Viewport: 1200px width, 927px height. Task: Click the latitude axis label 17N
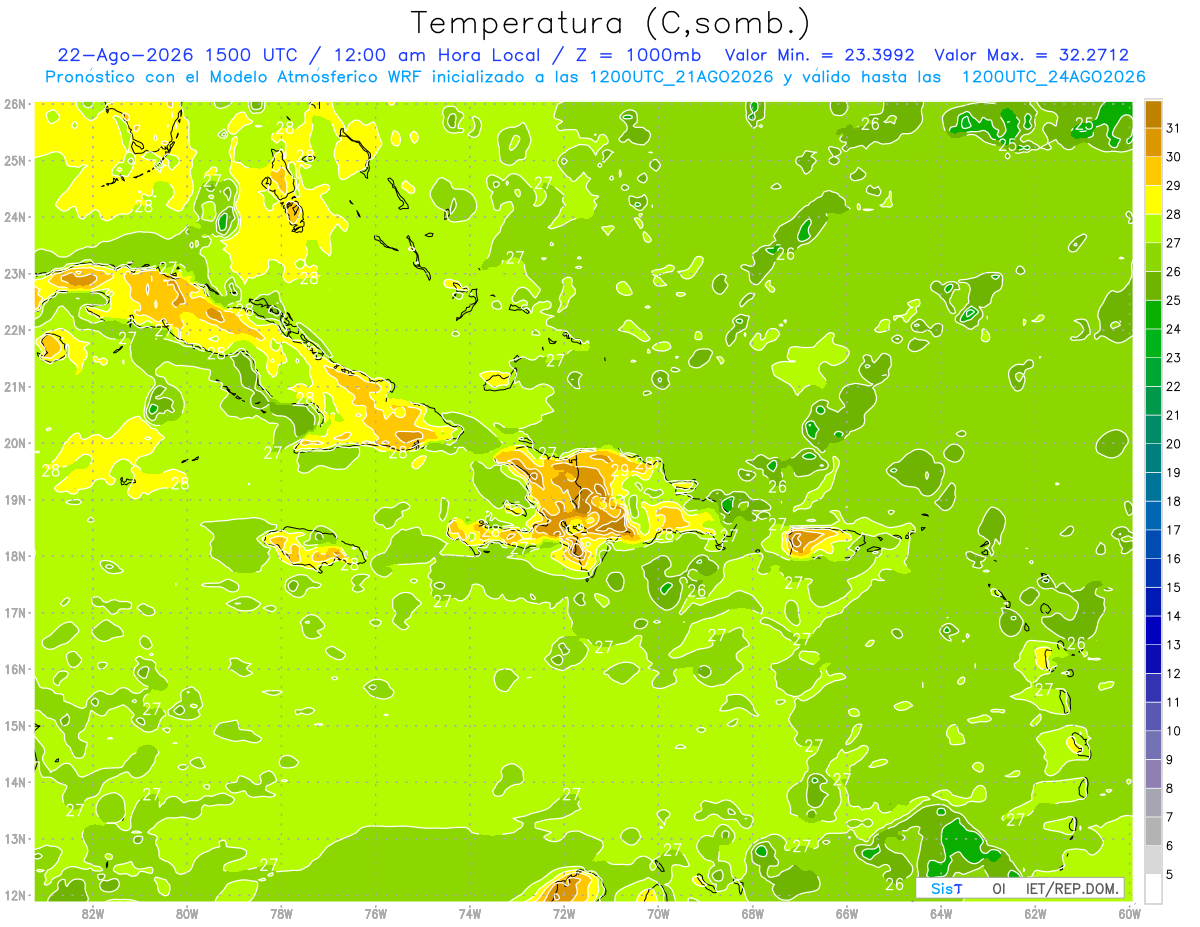click(x=14, y=612)
